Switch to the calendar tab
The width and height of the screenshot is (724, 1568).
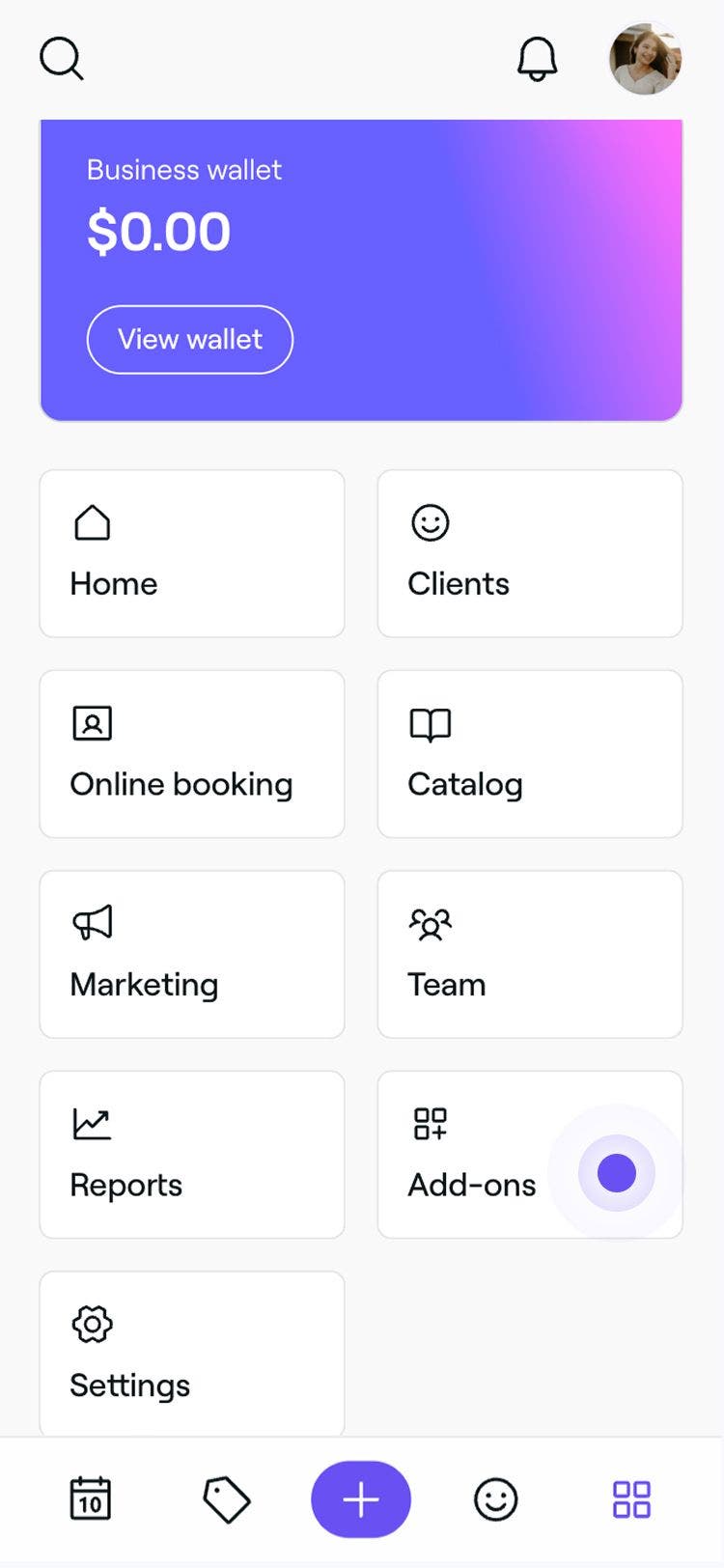click(x=91, y=1499)
